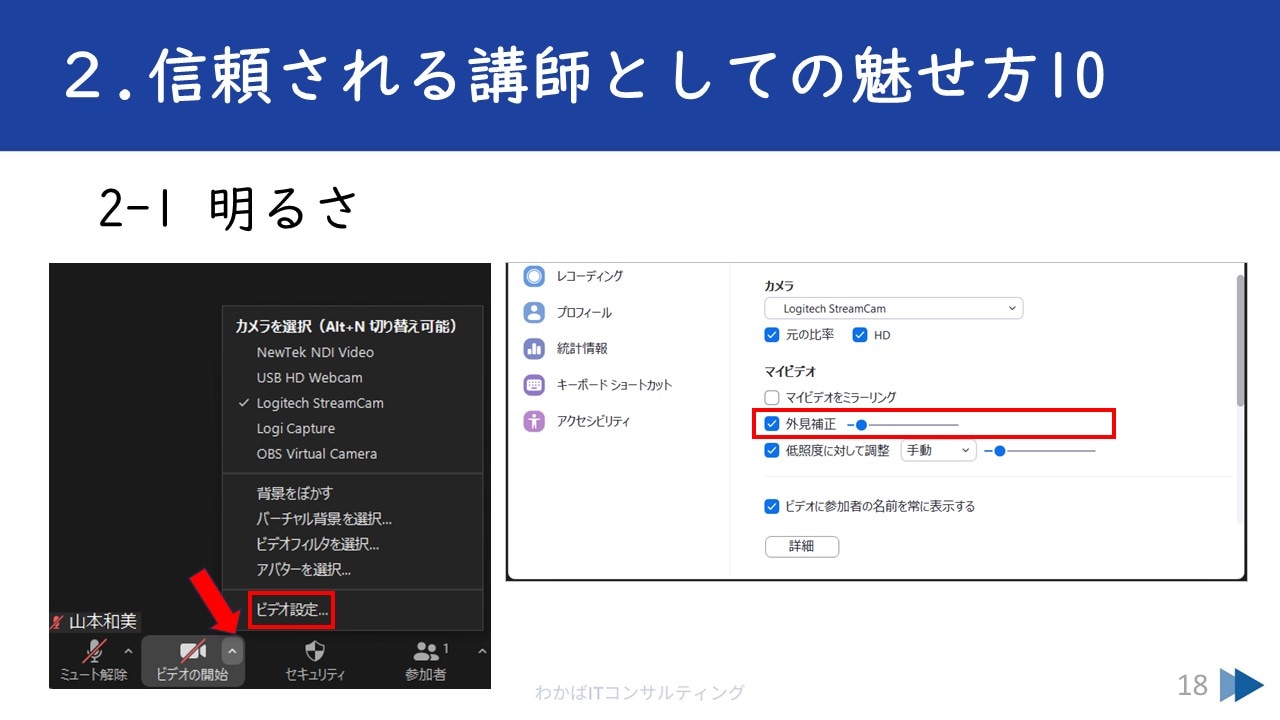The image size is (1280, 720).
Task: Click the low-light adjustment slider
Action: point(1040,451)
